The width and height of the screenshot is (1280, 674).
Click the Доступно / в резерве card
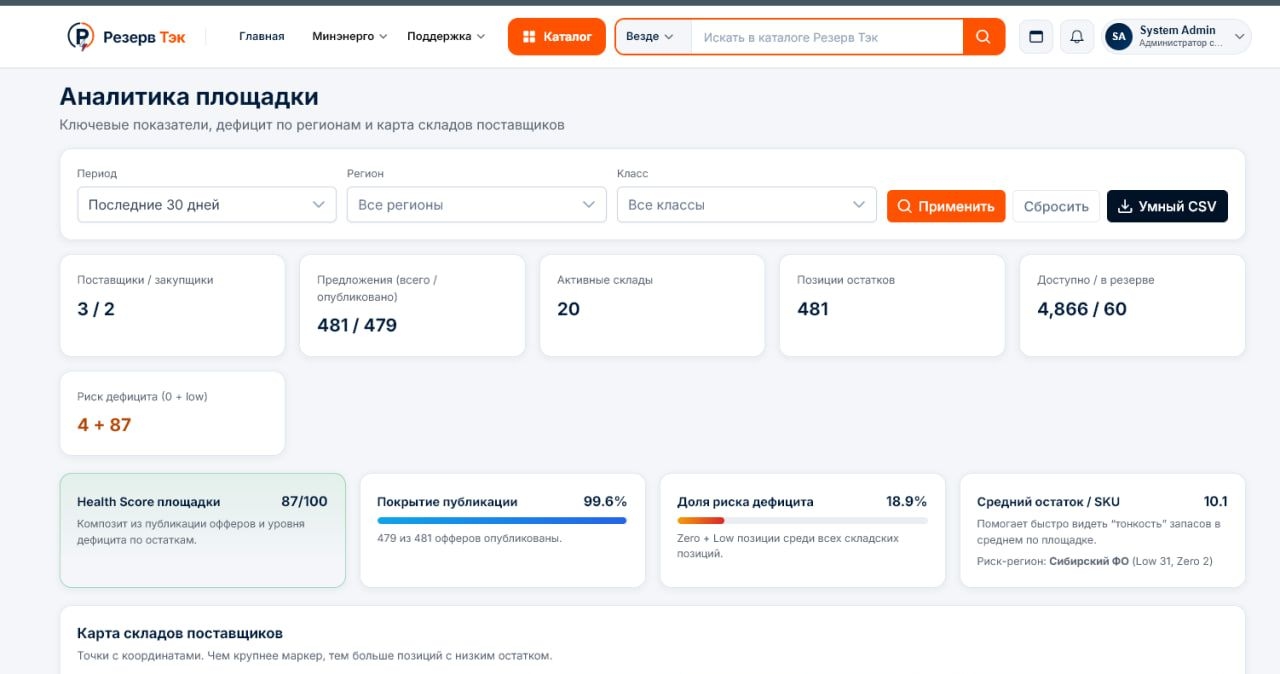click(x=1133, y=305)
